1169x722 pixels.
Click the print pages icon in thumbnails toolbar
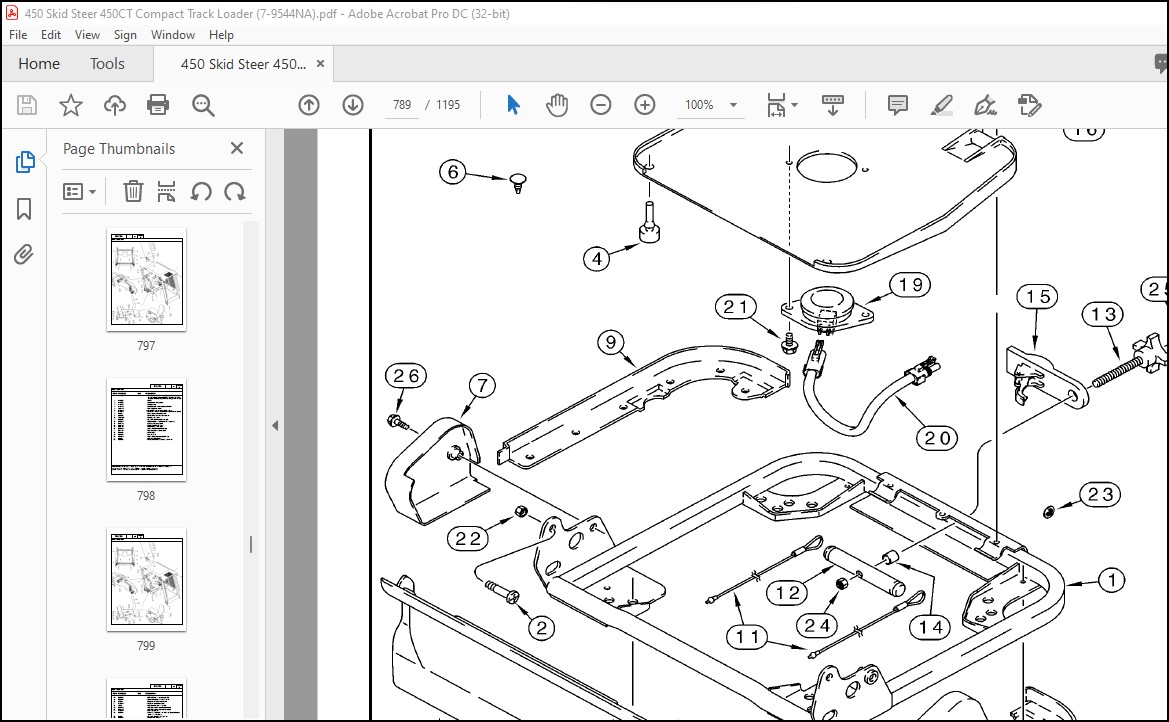(x=166, y=192)
